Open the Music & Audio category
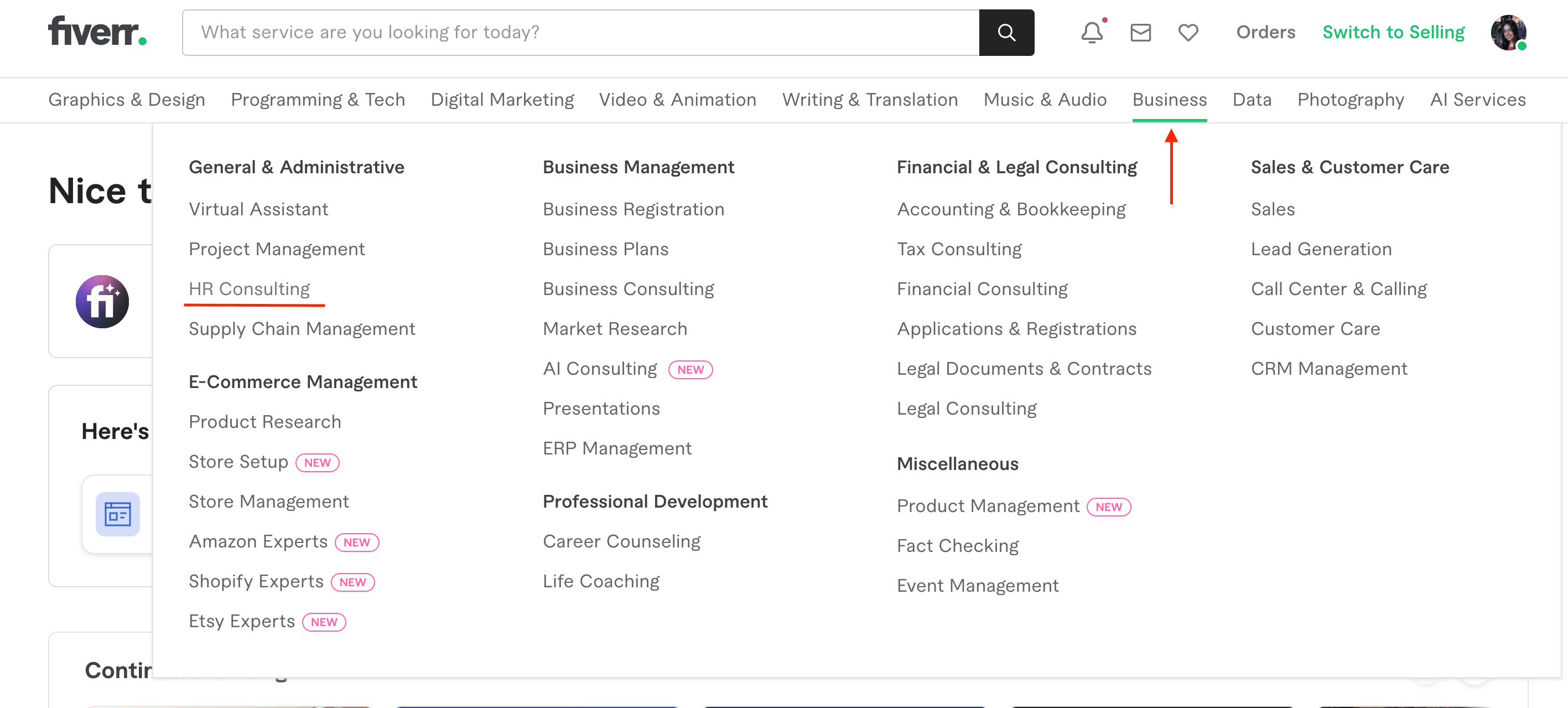This screenshot has width=1568, height=708. tap(1045, 99)
